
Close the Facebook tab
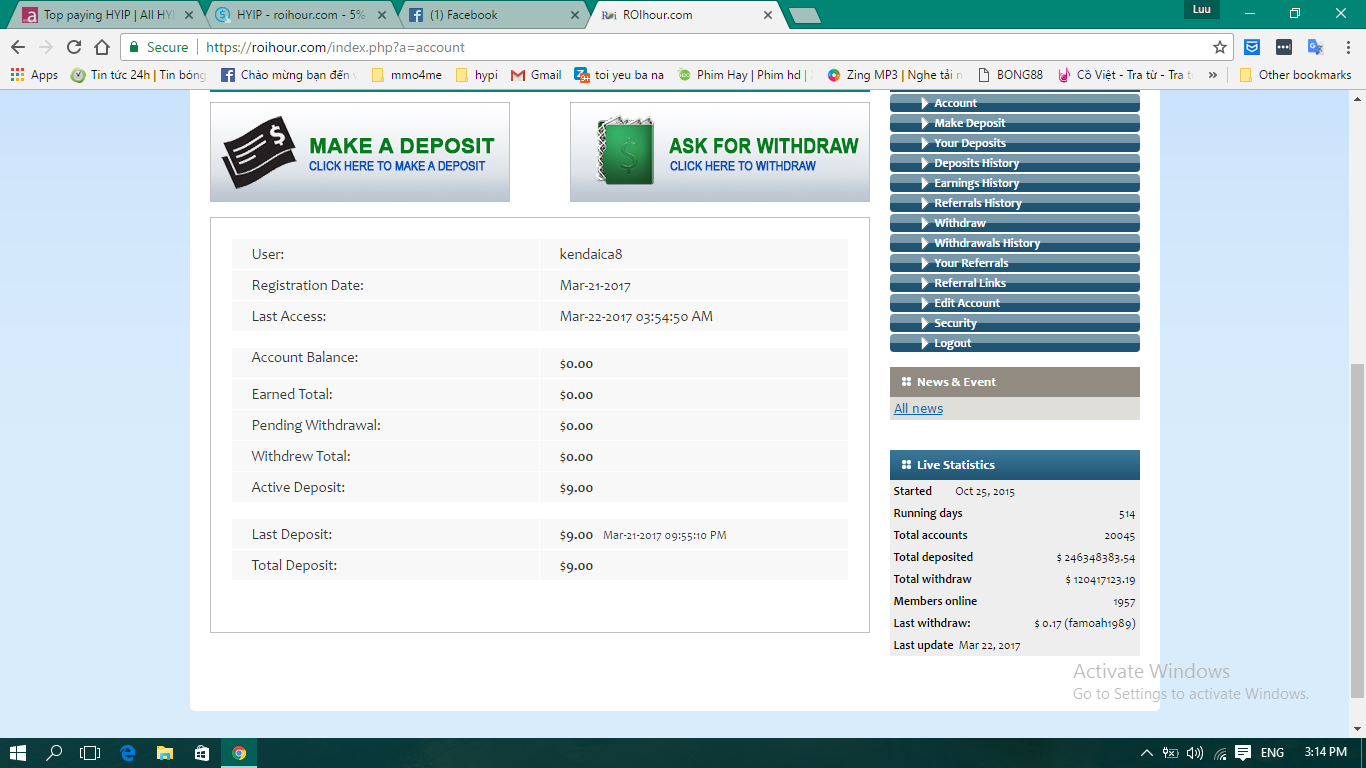574,15
